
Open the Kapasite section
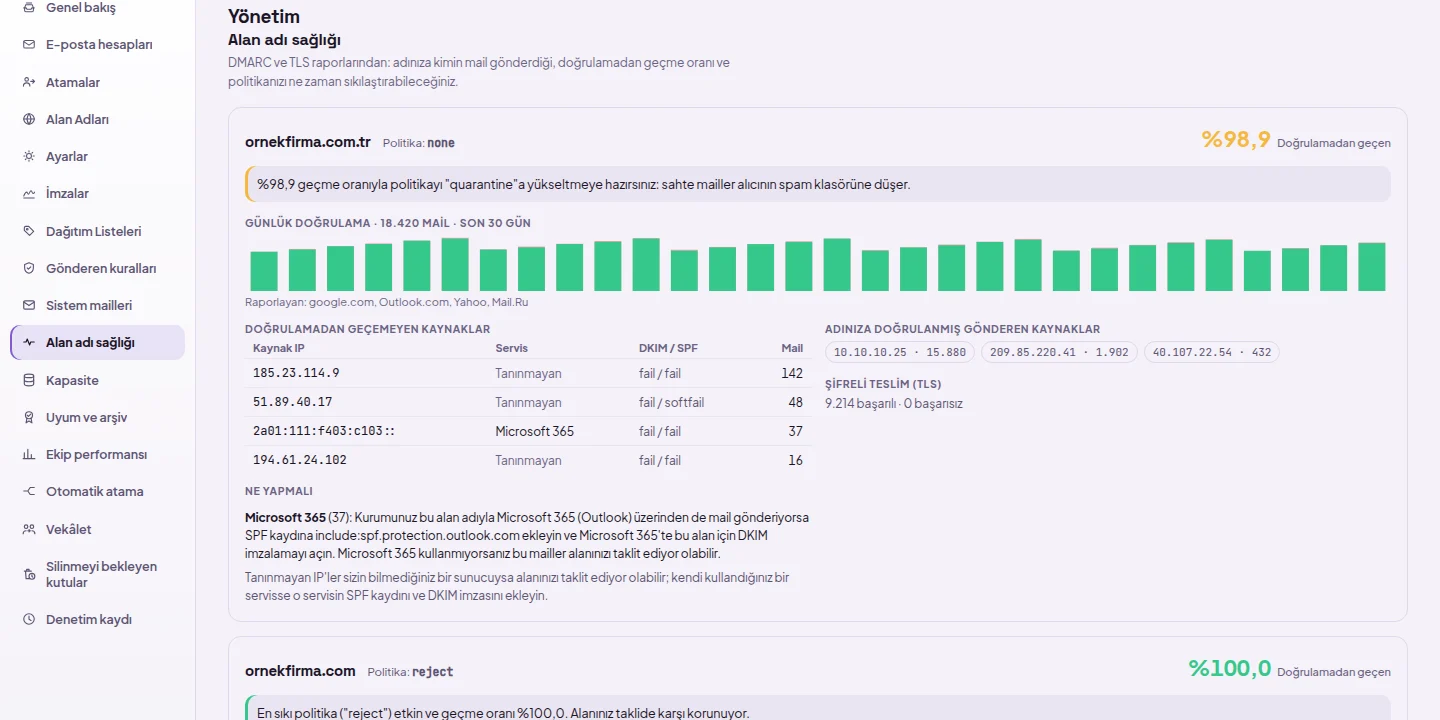(97, 380)
